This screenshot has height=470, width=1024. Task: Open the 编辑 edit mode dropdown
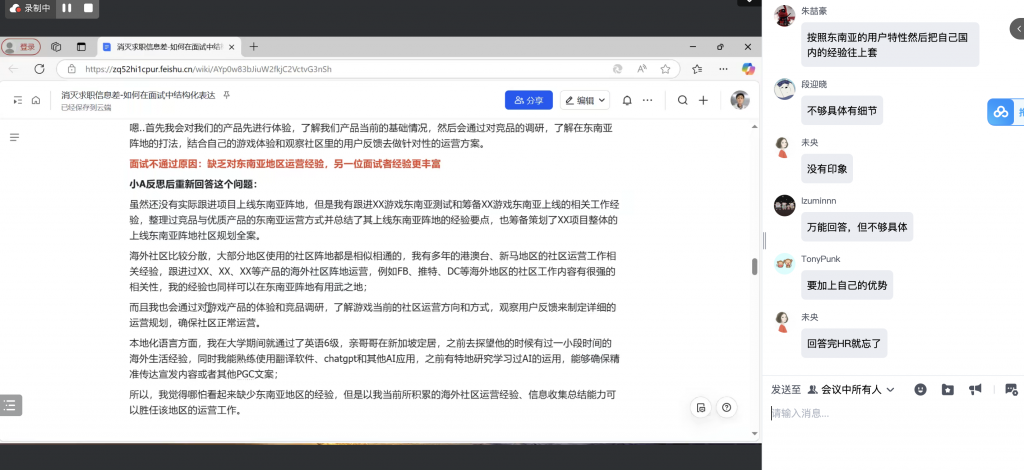[584, 100]
